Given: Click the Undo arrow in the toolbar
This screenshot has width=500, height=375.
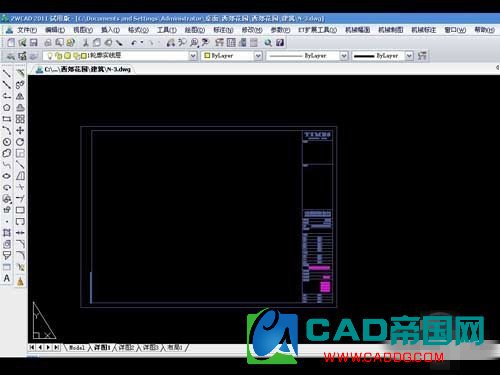Looking at the screenshot, I should coord(134,43).
